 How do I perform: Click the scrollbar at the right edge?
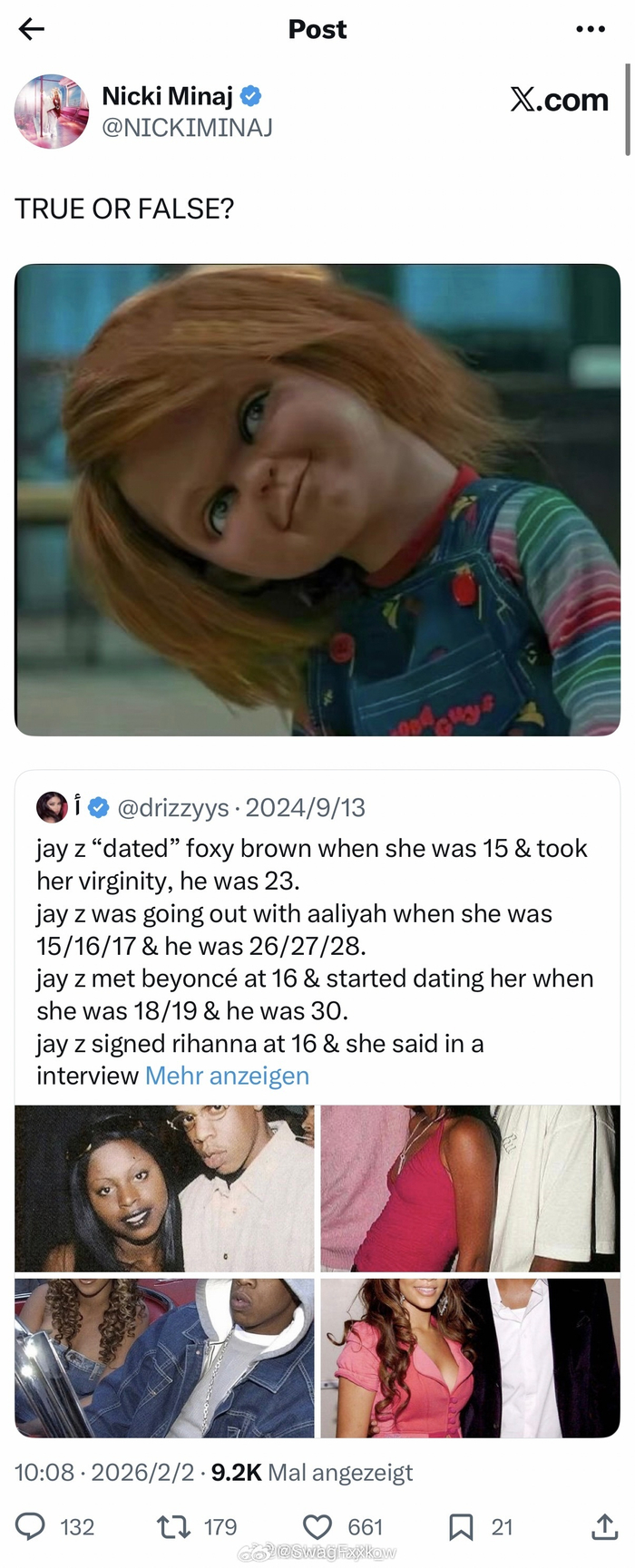click(x=627, y=109)
